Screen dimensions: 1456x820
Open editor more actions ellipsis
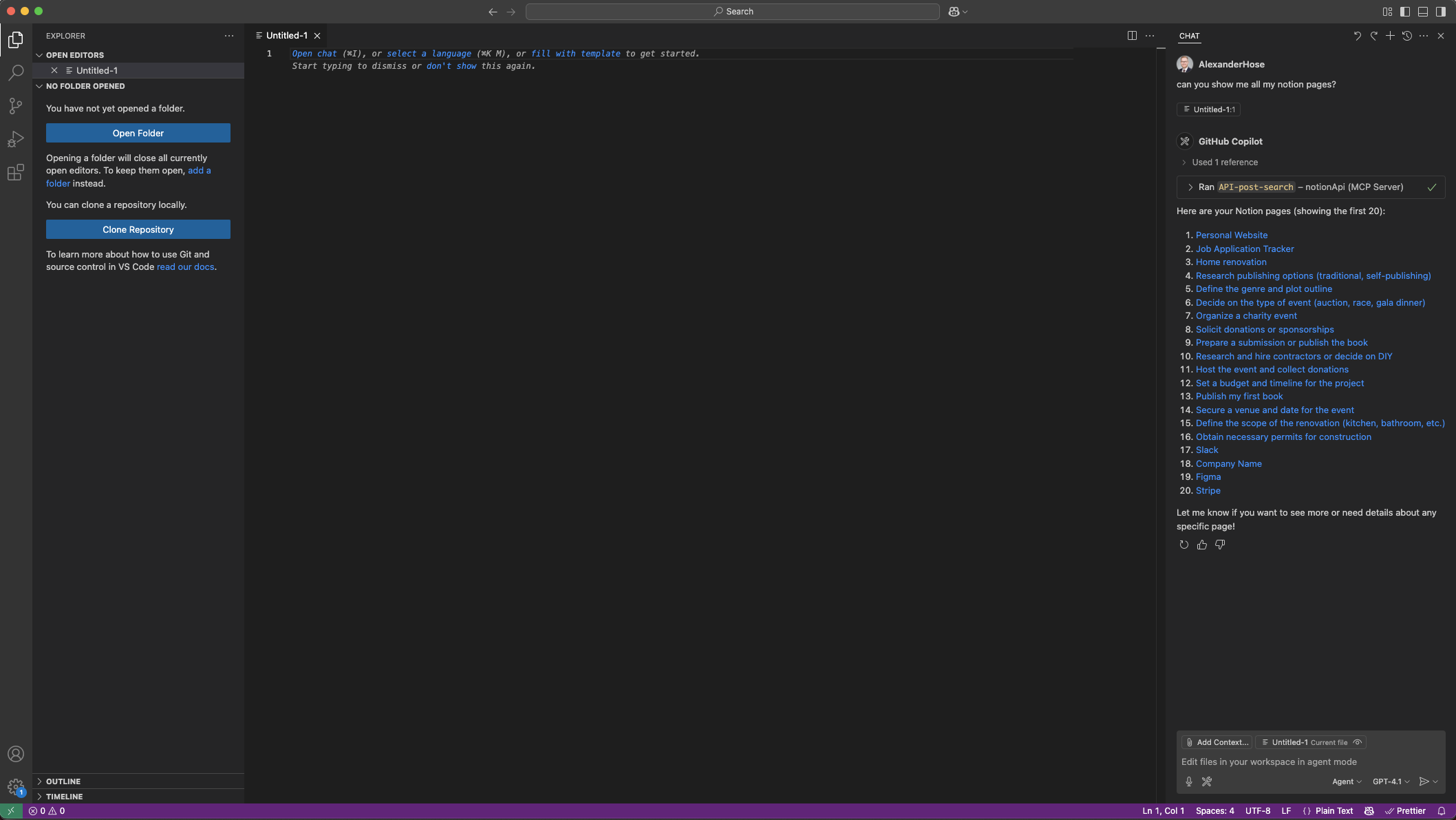(x=1150, y=36)
